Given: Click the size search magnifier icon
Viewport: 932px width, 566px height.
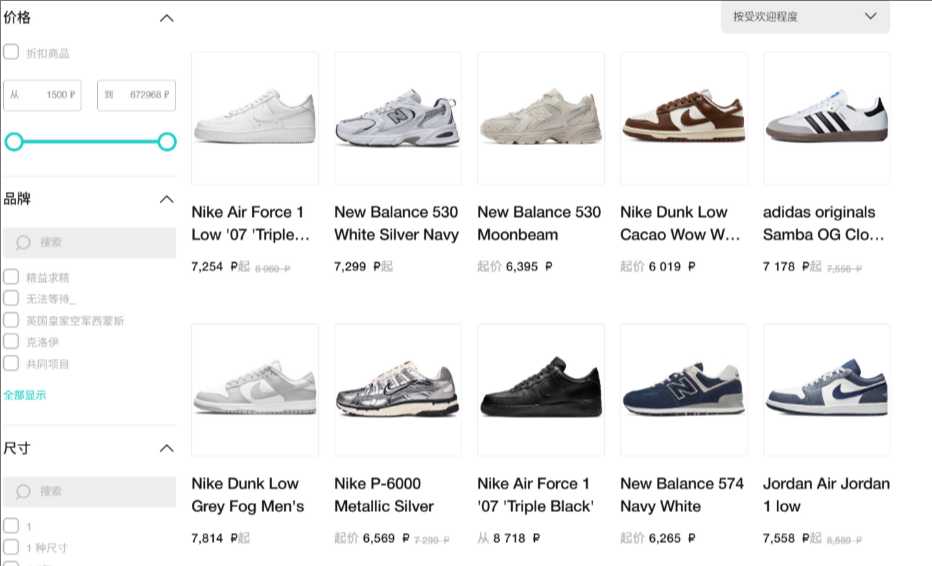Looking at the screenshot, I should 23,492.
